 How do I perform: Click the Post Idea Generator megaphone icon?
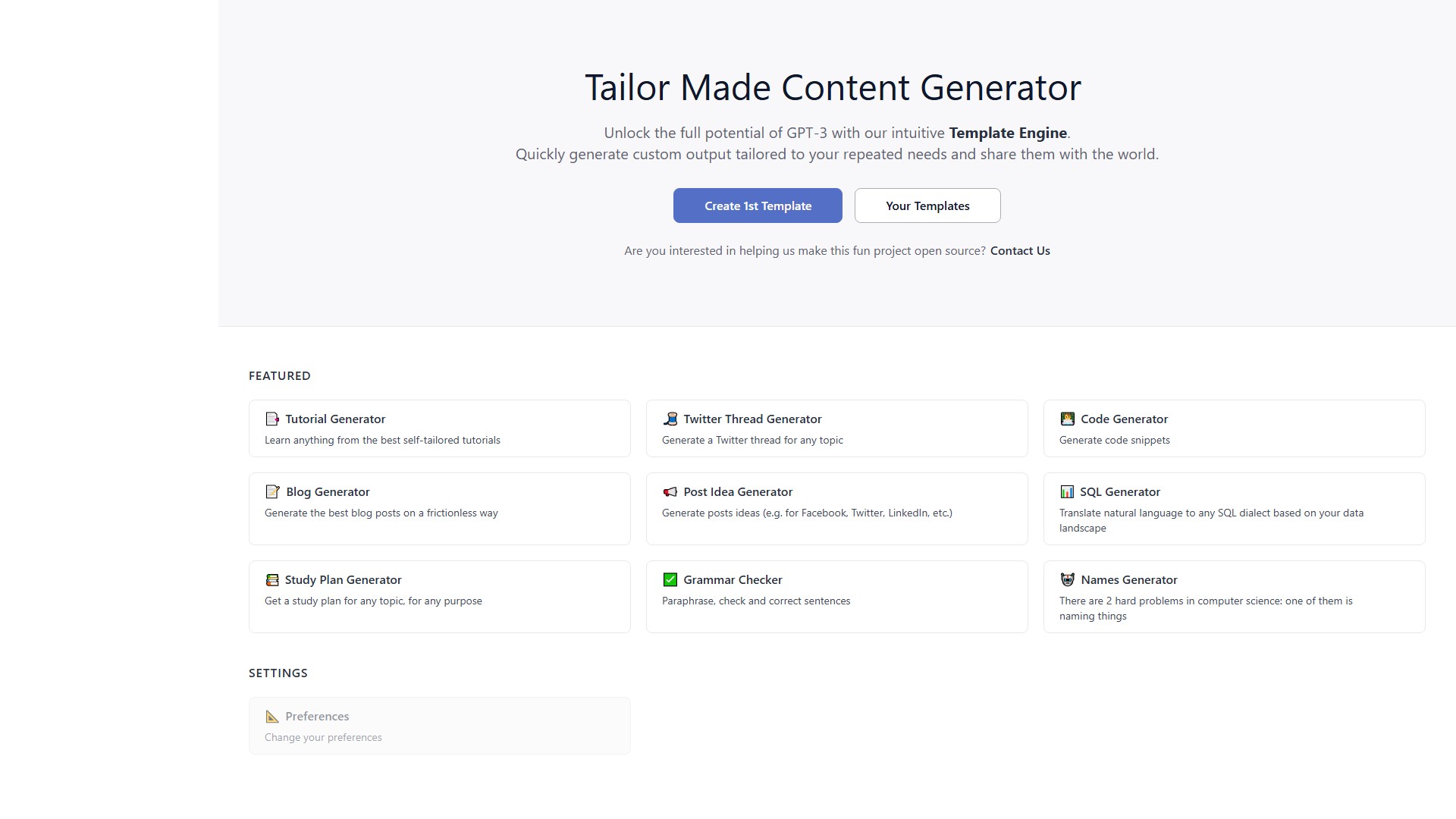pos(670,491)
